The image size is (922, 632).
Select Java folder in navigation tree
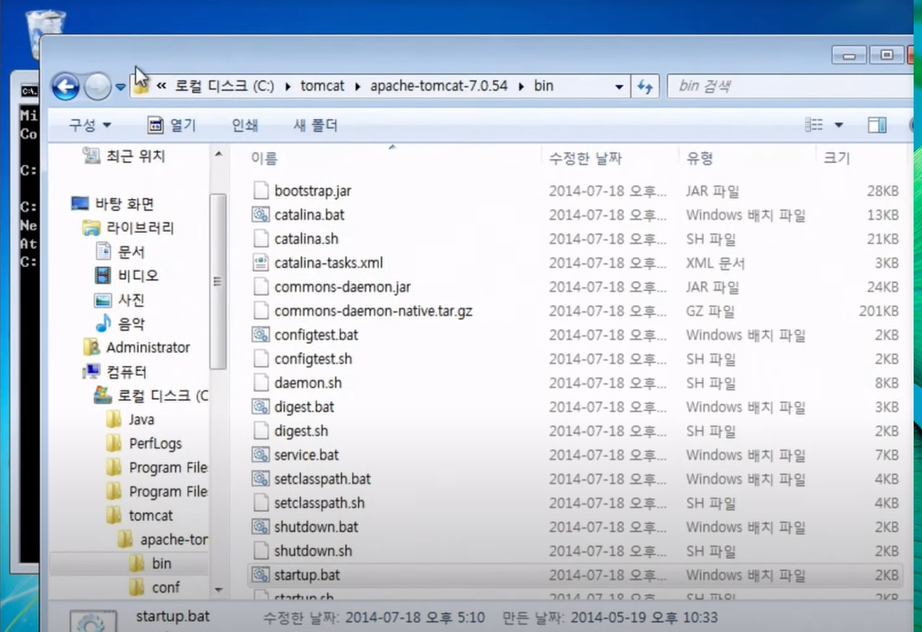[x=131, y=420]
